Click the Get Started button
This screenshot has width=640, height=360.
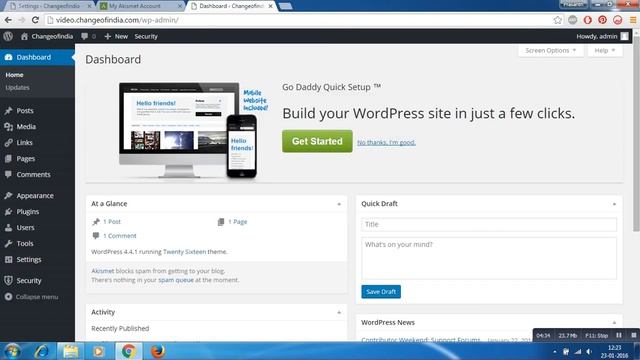point(317,141)
